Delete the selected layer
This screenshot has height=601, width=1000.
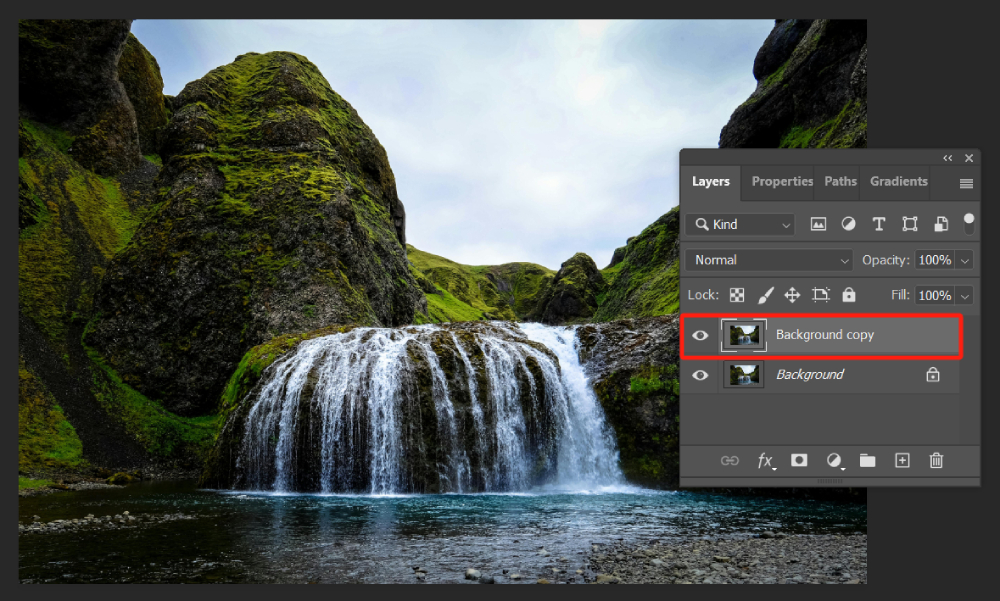point(936,460)
